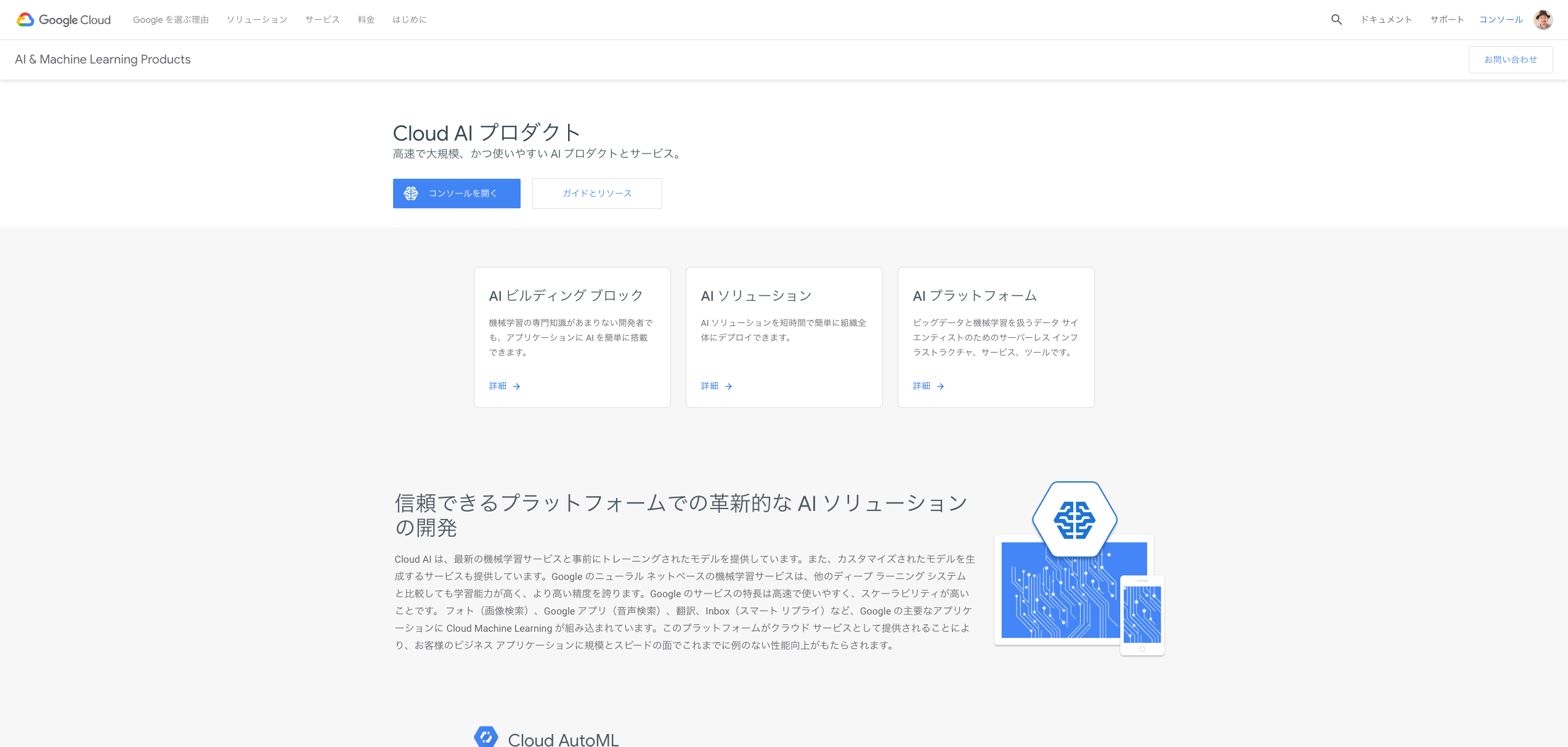
Task: Click the コンソールを開く button
Action: [457, 194]
